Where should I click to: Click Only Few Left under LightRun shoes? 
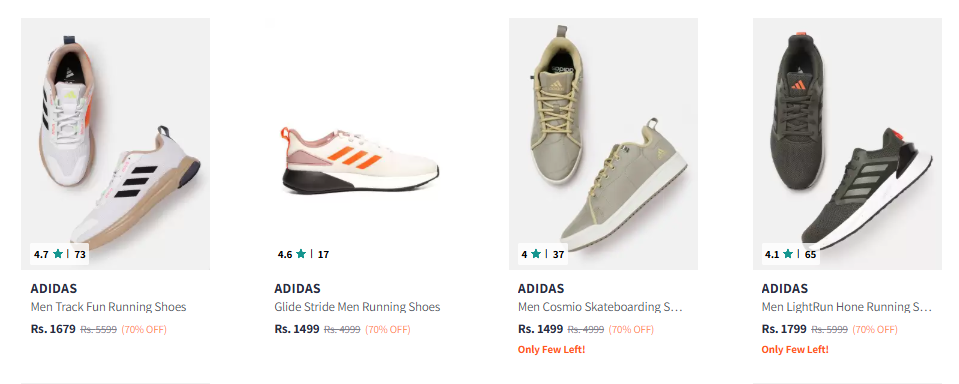(x=795, y=350)
